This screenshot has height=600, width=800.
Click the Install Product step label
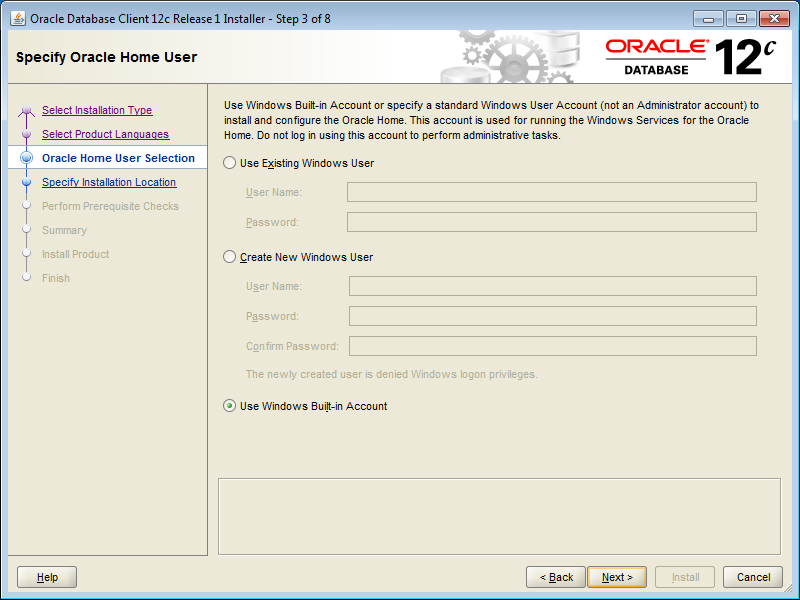point(76,254)
